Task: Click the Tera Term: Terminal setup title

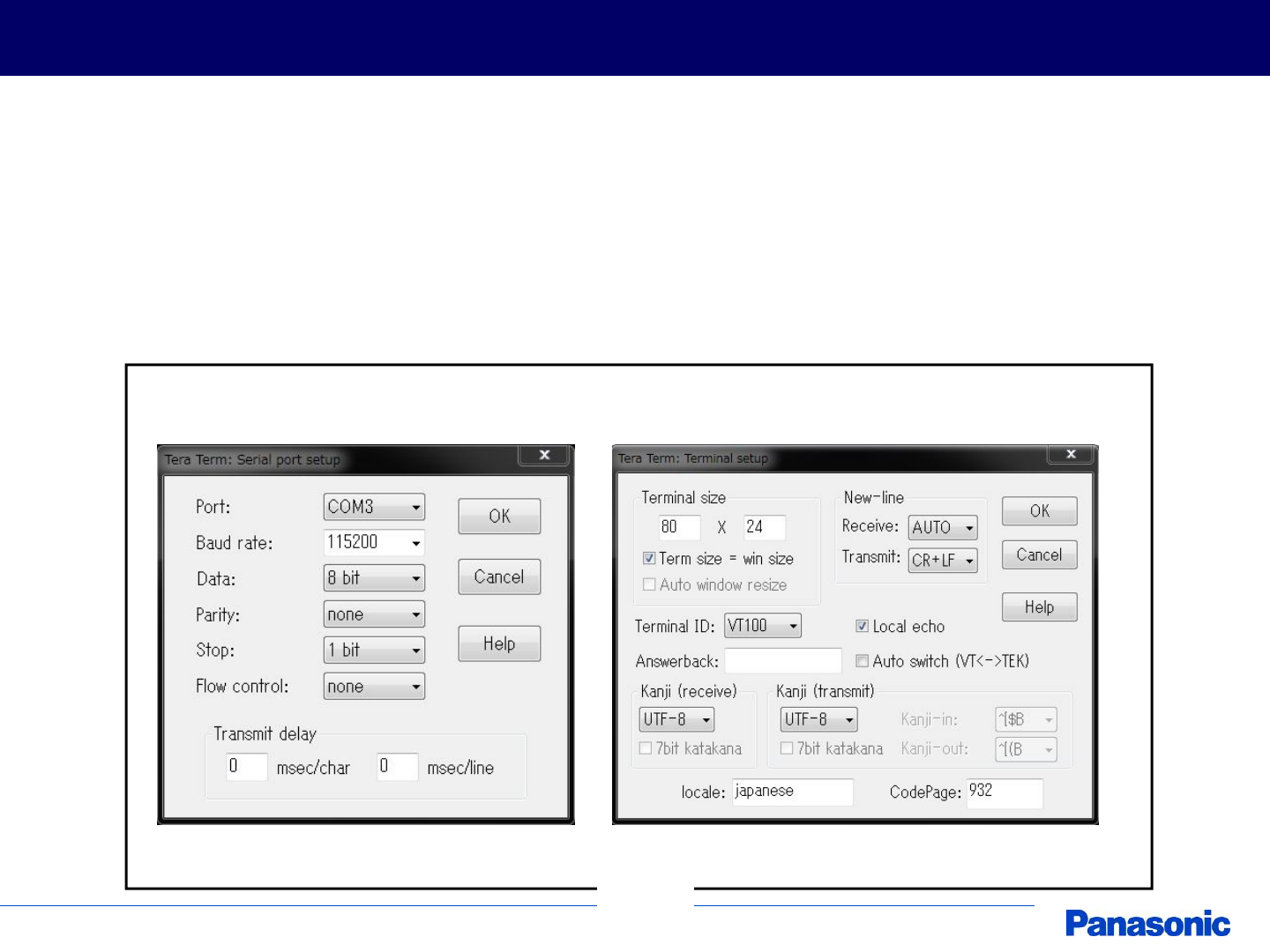Action: click(x=693, y=458)
